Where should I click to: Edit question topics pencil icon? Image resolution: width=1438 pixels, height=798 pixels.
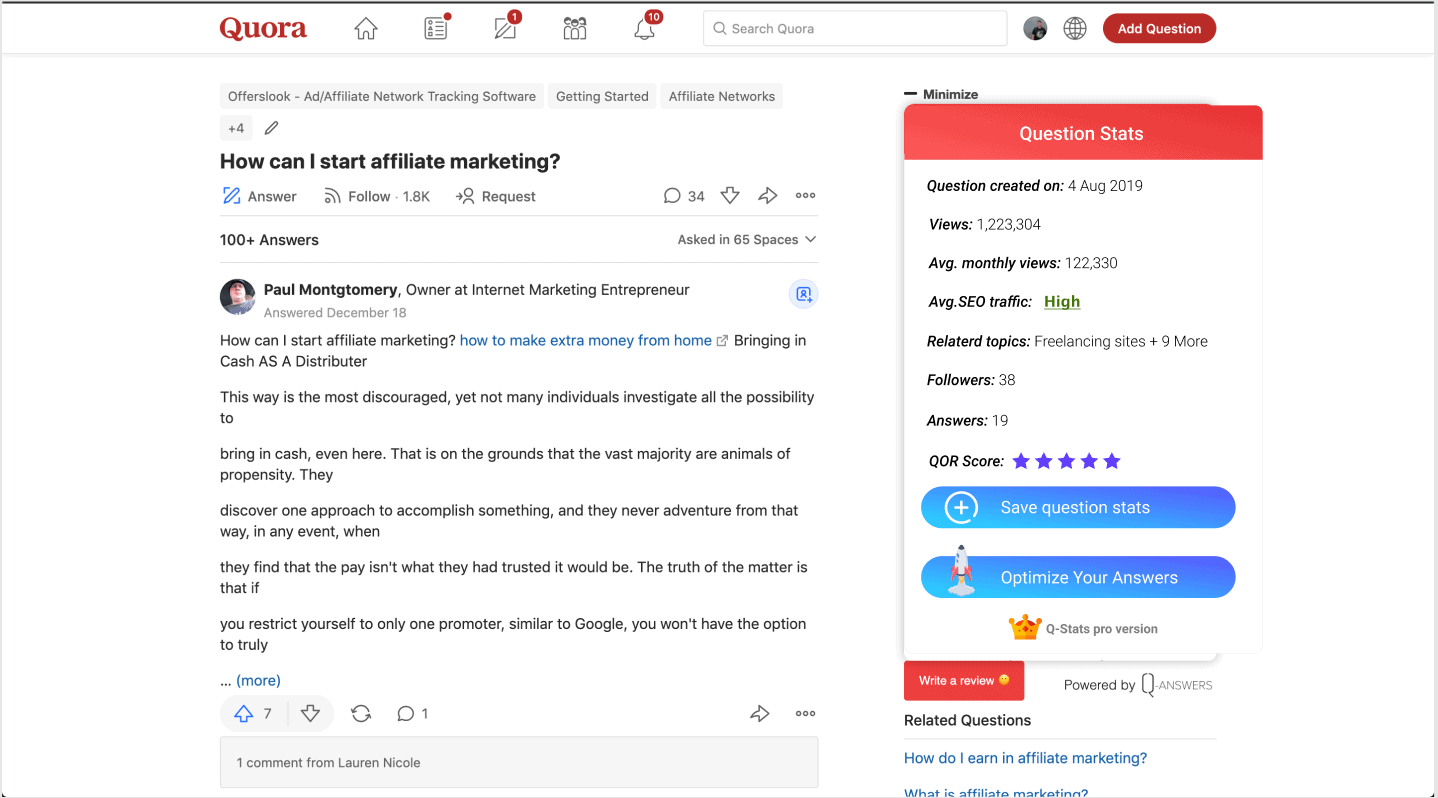(x=272, y=128)
